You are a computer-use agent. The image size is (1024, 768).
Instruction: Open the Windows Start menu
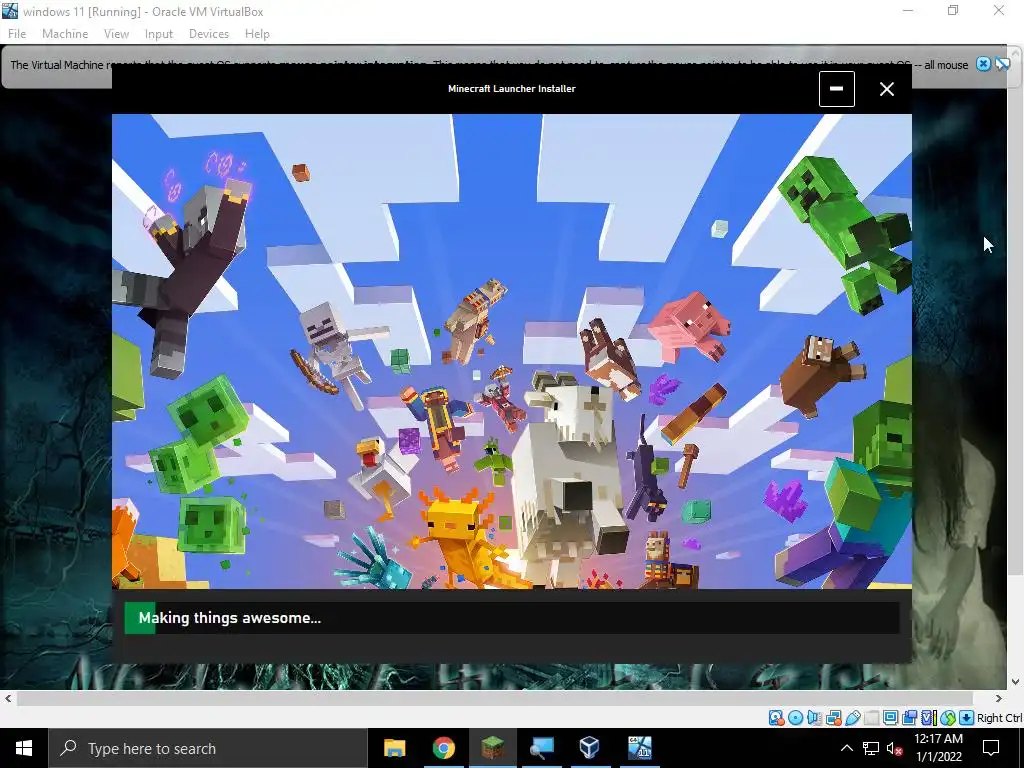tap(24, 748)
